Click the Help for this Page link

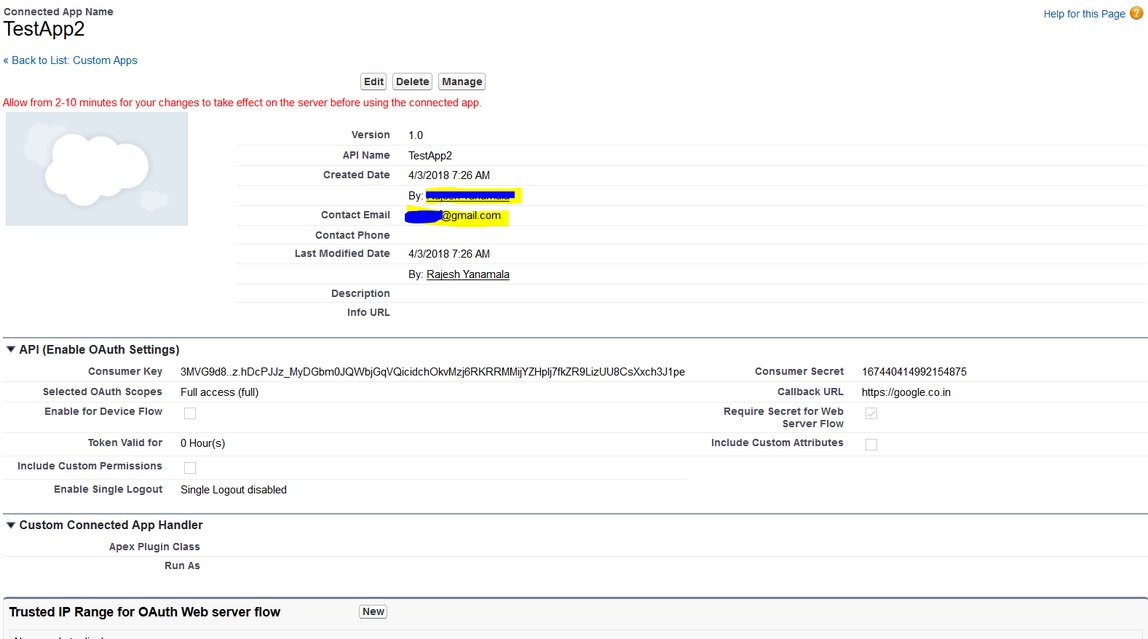coord(1084,14)
